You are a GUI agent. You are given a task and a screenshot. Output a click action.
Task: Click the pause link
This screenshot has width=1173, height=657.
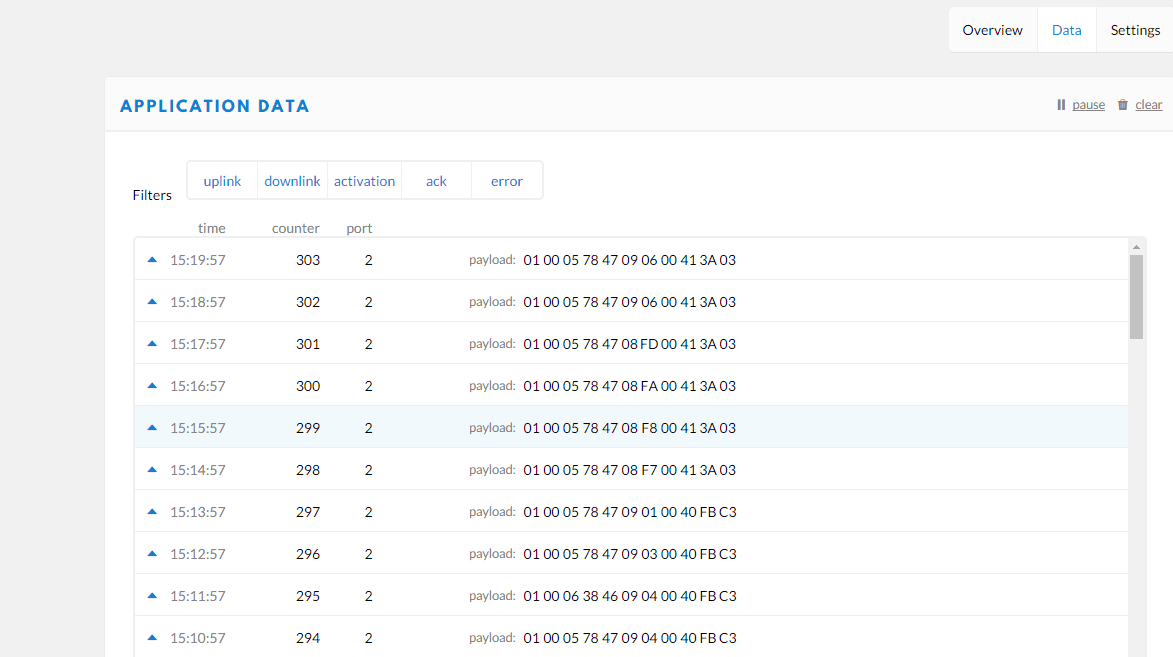click(1088, 105)
